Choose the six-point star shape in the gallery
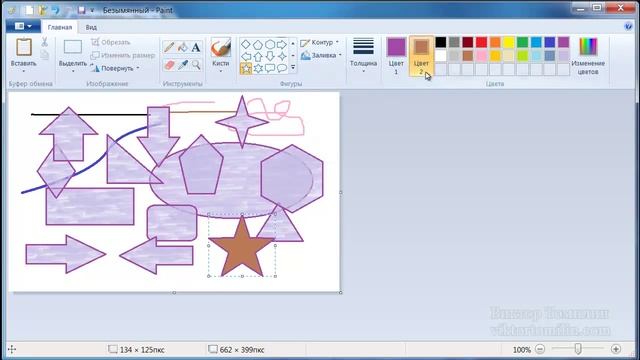Image resolution: width=640 pixels, height=360 pixels. [x=258, y=68]
